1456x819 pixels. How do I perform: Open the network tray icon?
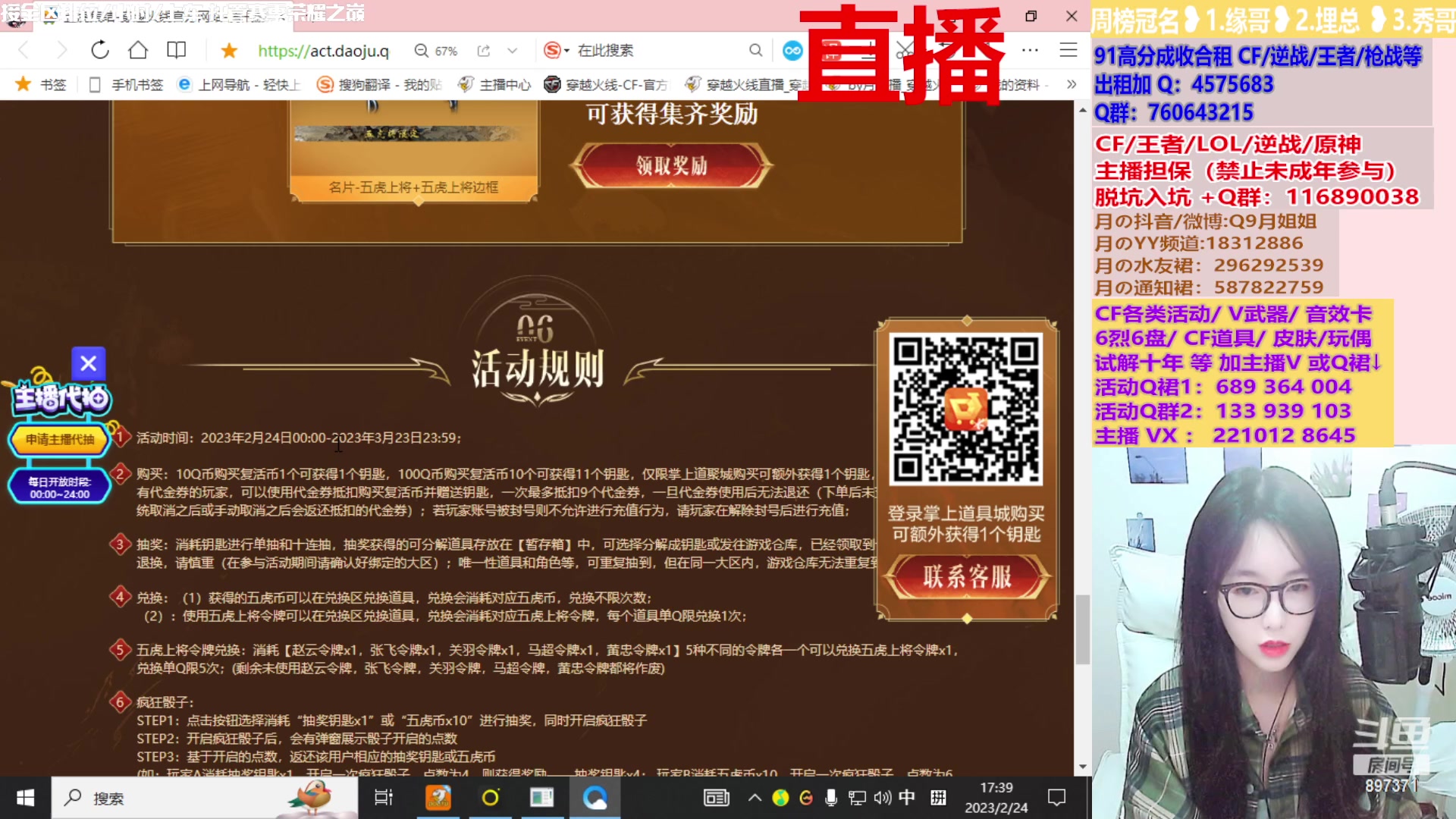click(857, 798)
